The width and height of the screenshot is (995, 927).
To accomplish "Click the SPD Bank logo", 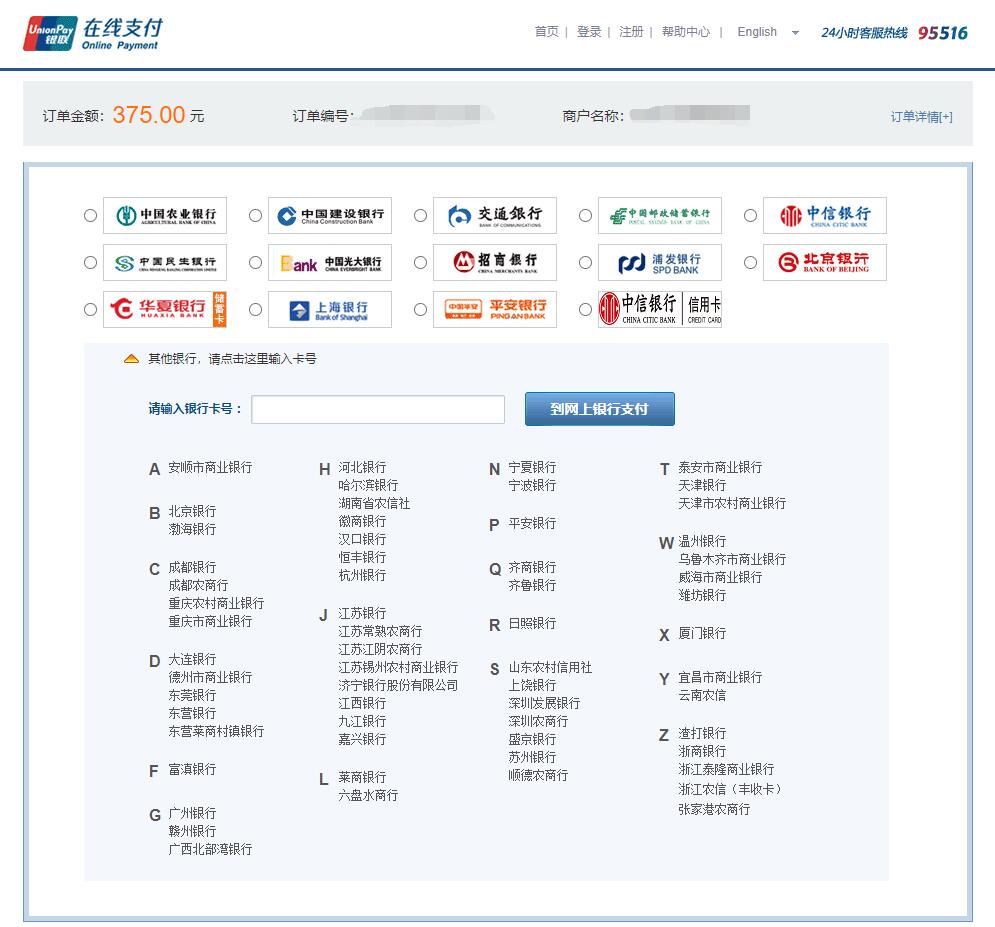I will coord(660,262).
